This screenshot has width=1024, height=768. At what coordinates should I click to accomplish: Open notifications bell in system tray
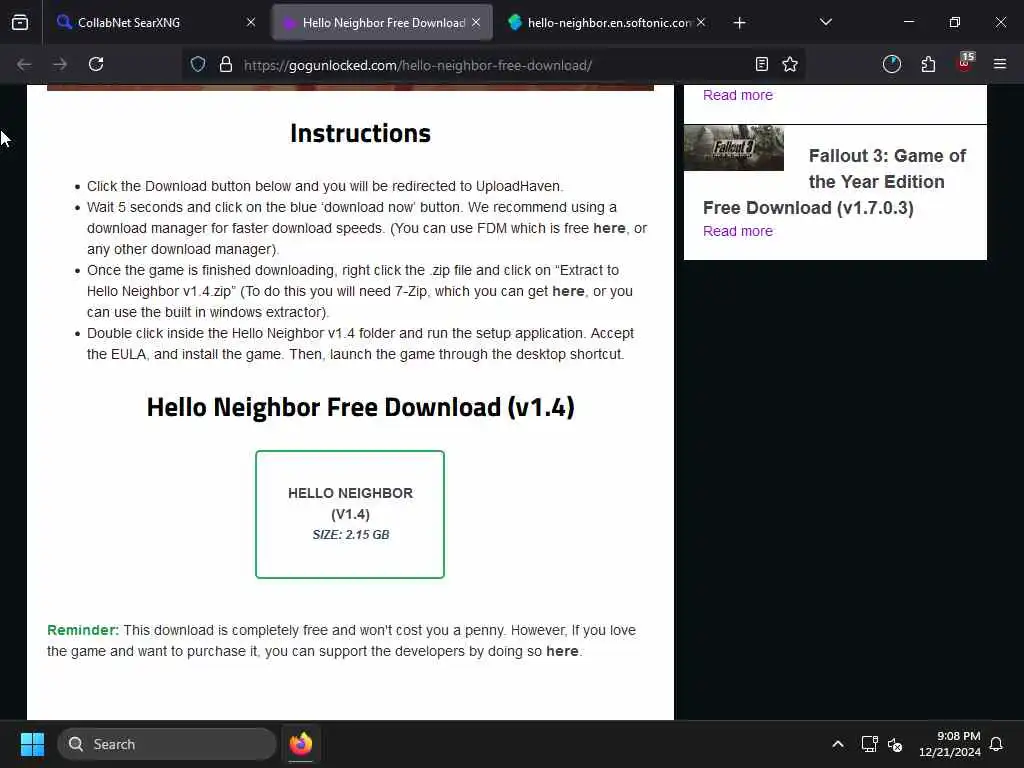(996, 744)
